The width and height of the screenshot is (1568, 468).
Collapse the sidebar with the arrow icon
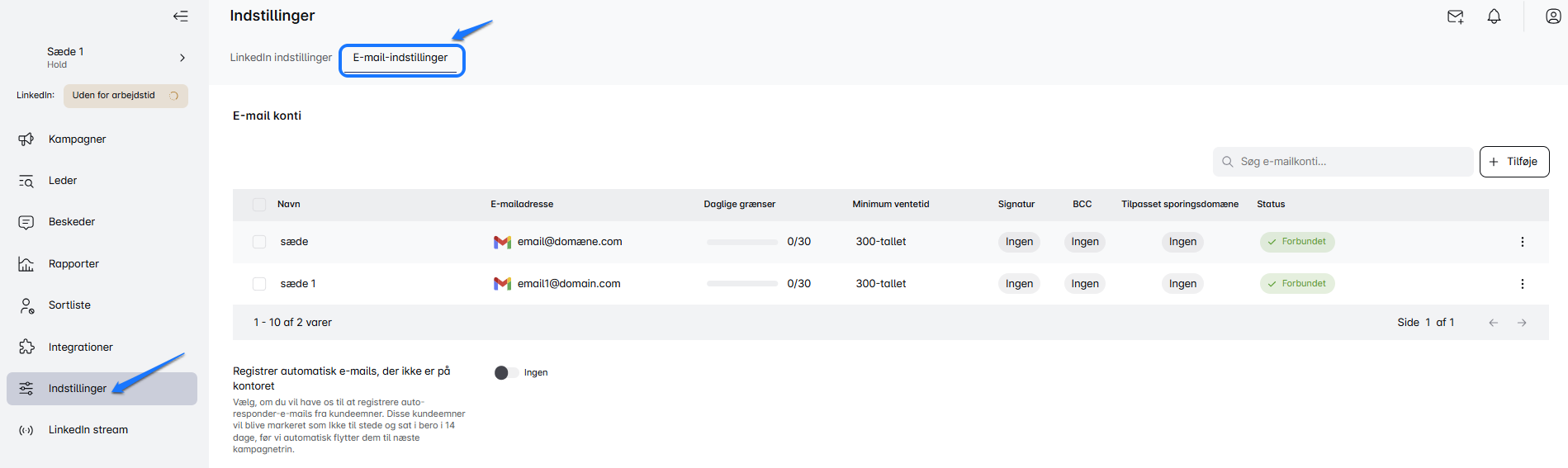[180, 17]
